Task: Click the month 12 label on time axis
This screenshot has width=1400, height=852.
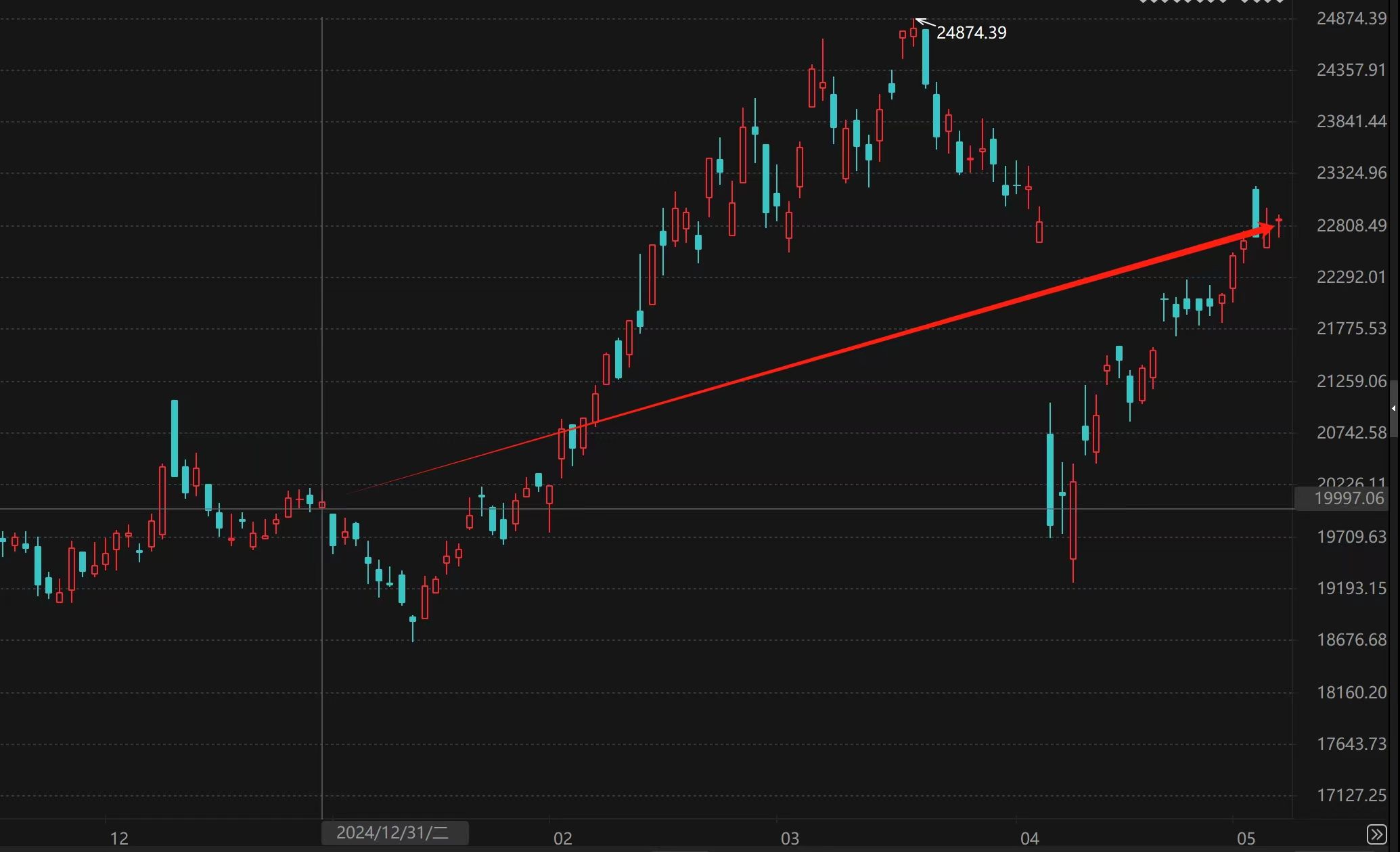Action: click(119, 839)
